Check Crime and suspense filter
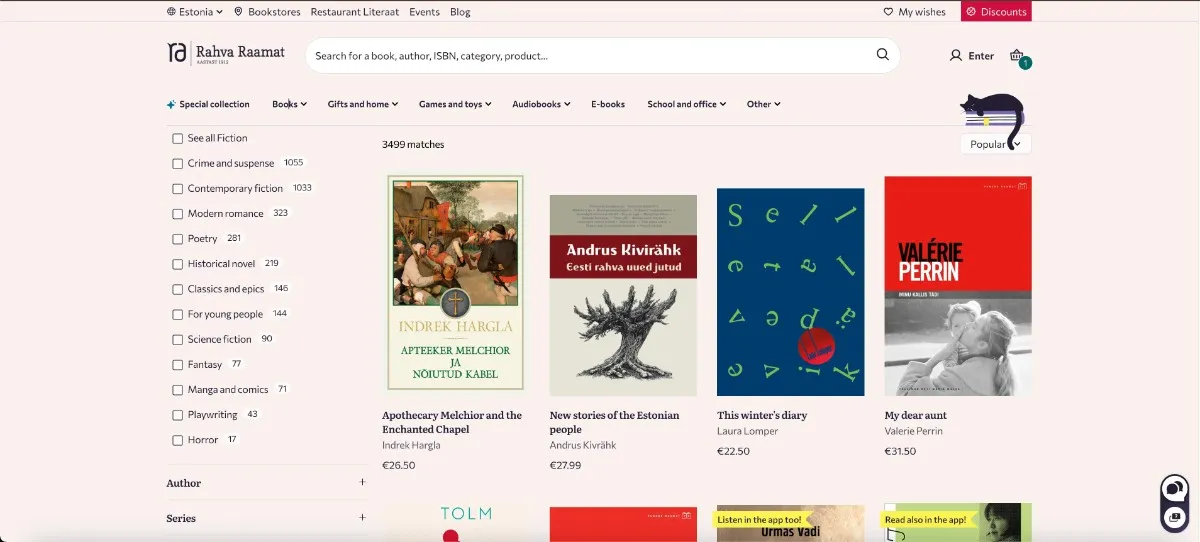The width and height of the screenshot is (1200, 542). coord(177,163)
